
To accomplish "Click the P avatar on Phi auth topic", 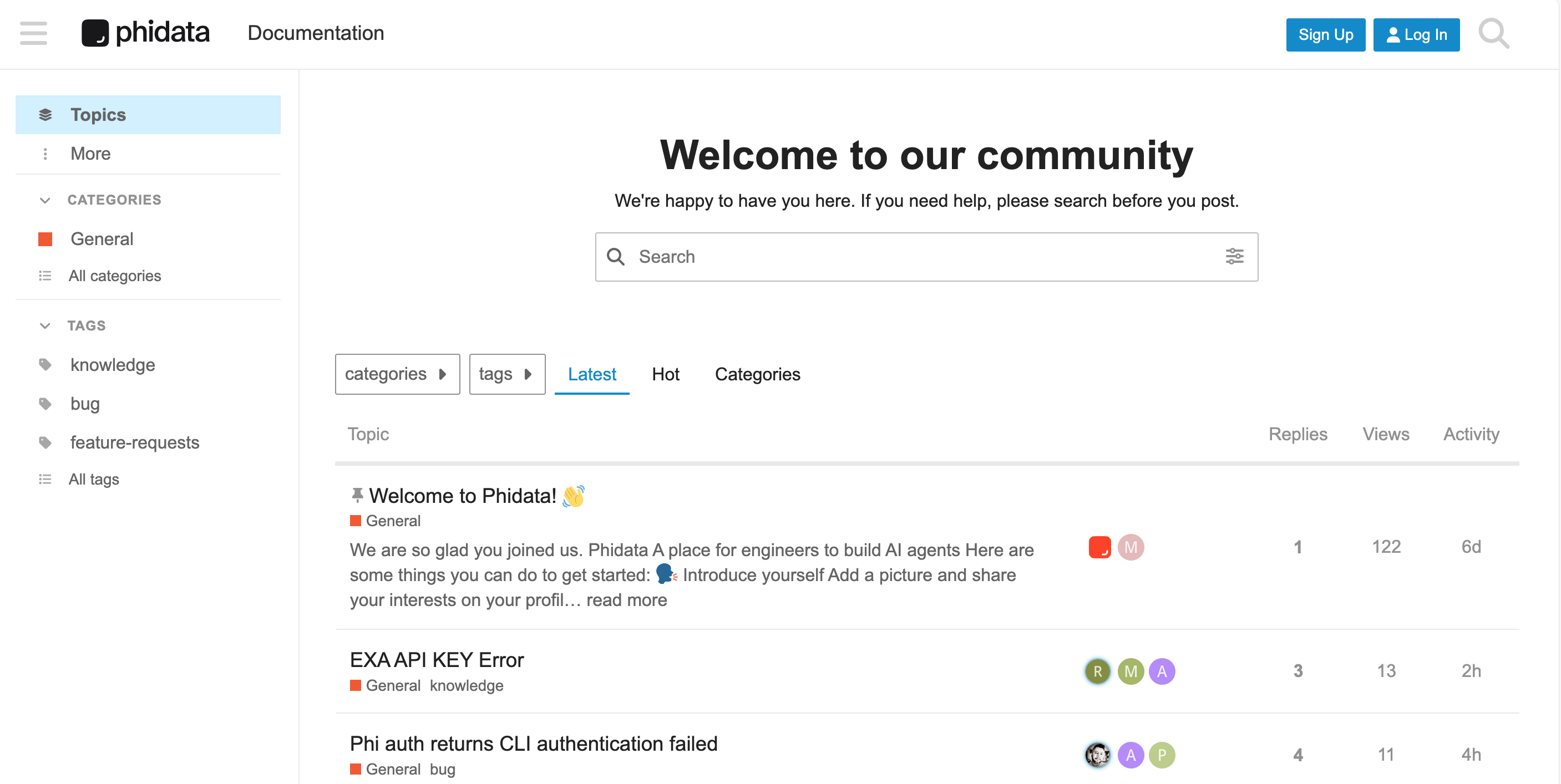I will pos(1162,755).
